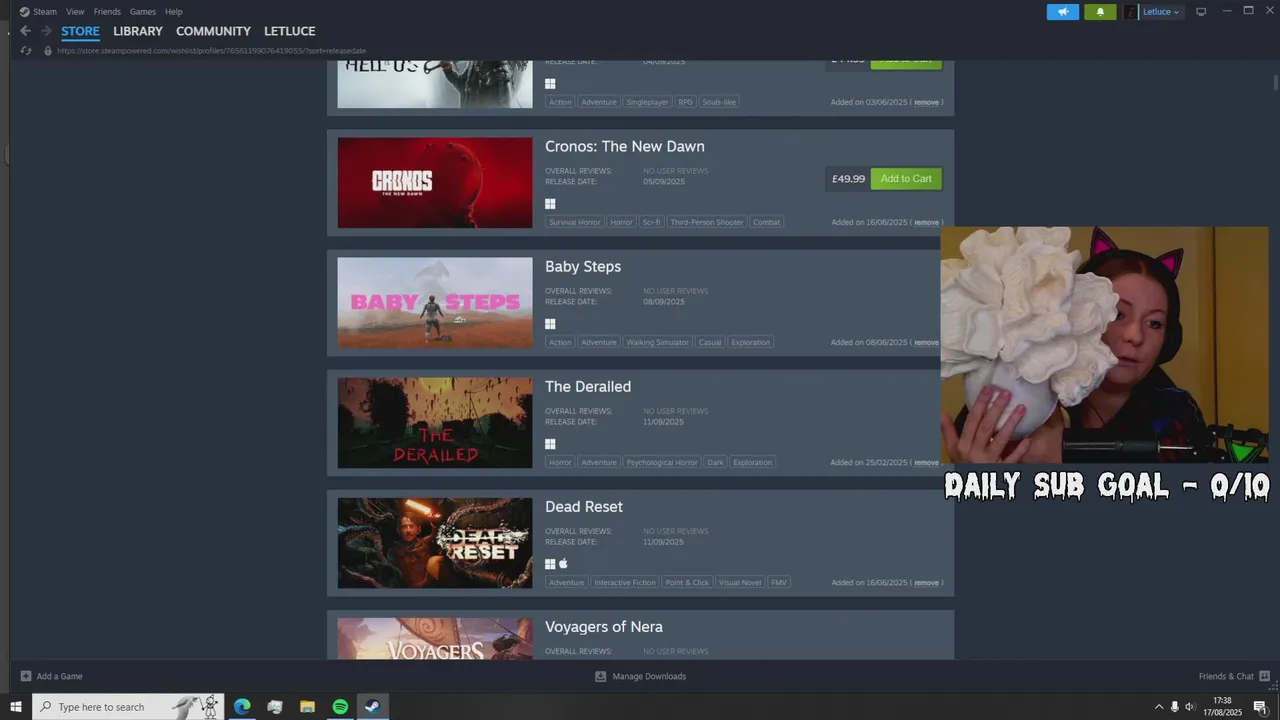Click the padlock icon beside the URL
This screenshot has height=720, width=1280.
tap(47, 51)
